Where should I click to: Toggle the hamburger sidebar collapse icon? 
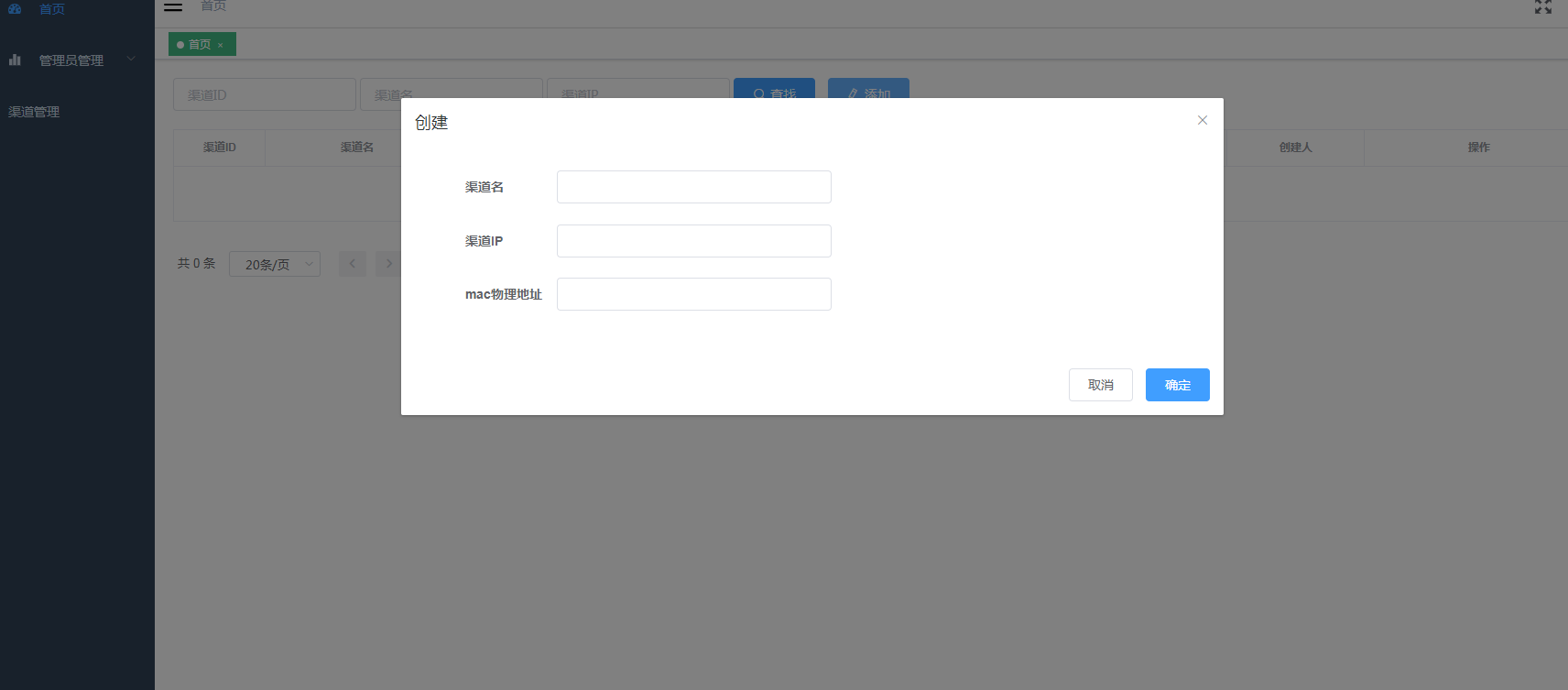pos(173,6)
